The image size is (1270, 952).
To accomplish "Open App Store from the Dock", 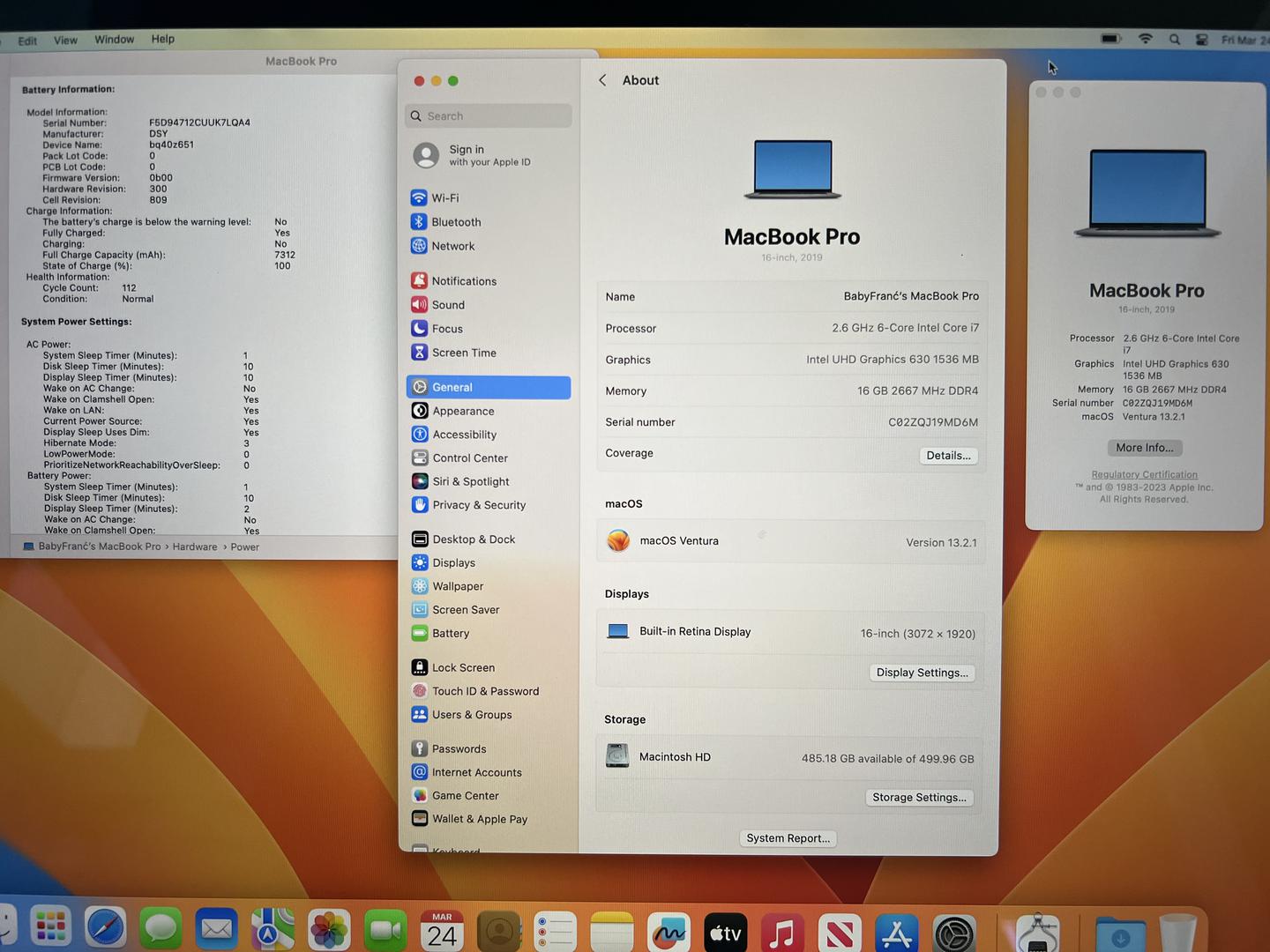I will (897, 933).
